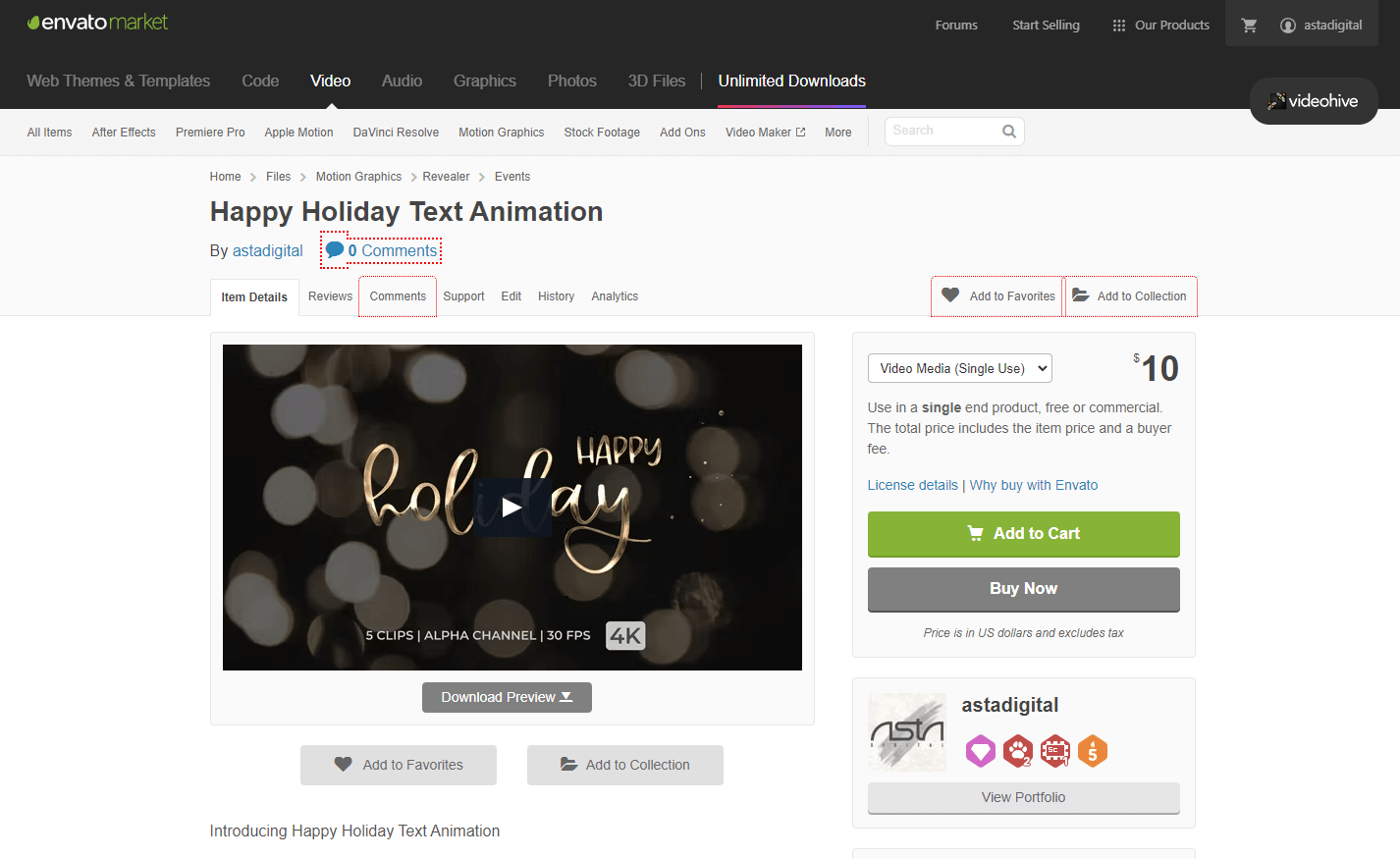Open the license type dropdown
Viewport: 1400px width, 858px height.
point(960,368)
